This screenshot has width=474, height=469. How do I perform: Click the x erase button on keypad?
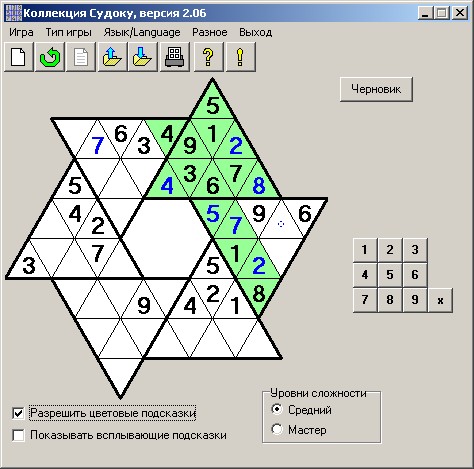[x=440, y=300]
